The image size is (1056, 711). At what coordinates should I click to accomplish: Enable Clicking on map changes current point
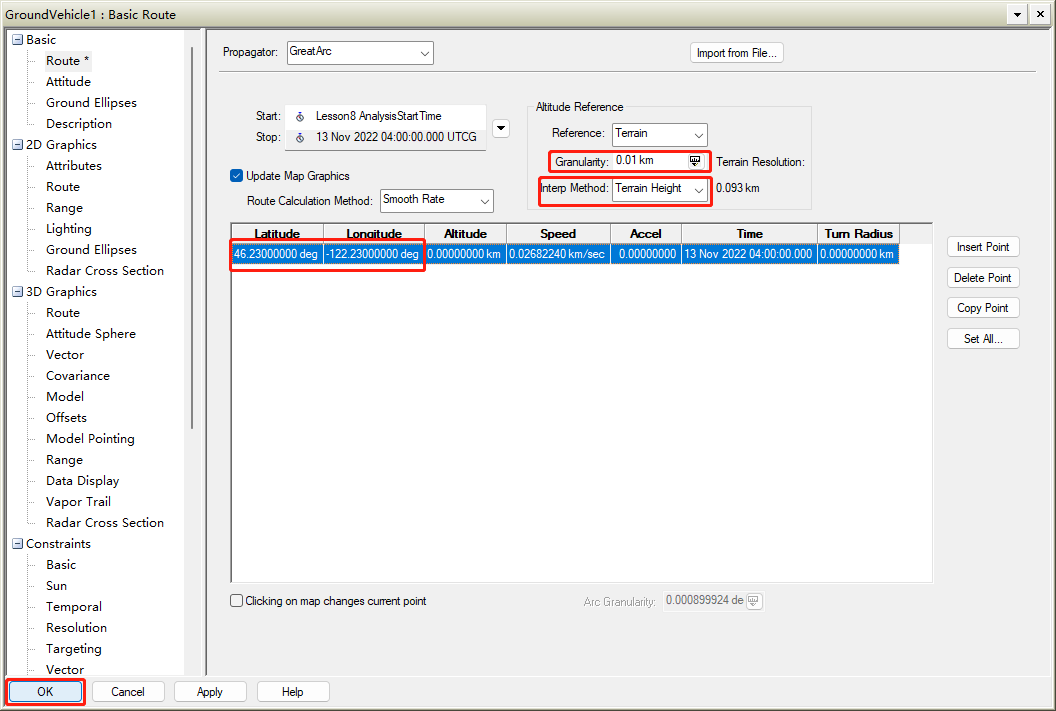coord(237,601)
